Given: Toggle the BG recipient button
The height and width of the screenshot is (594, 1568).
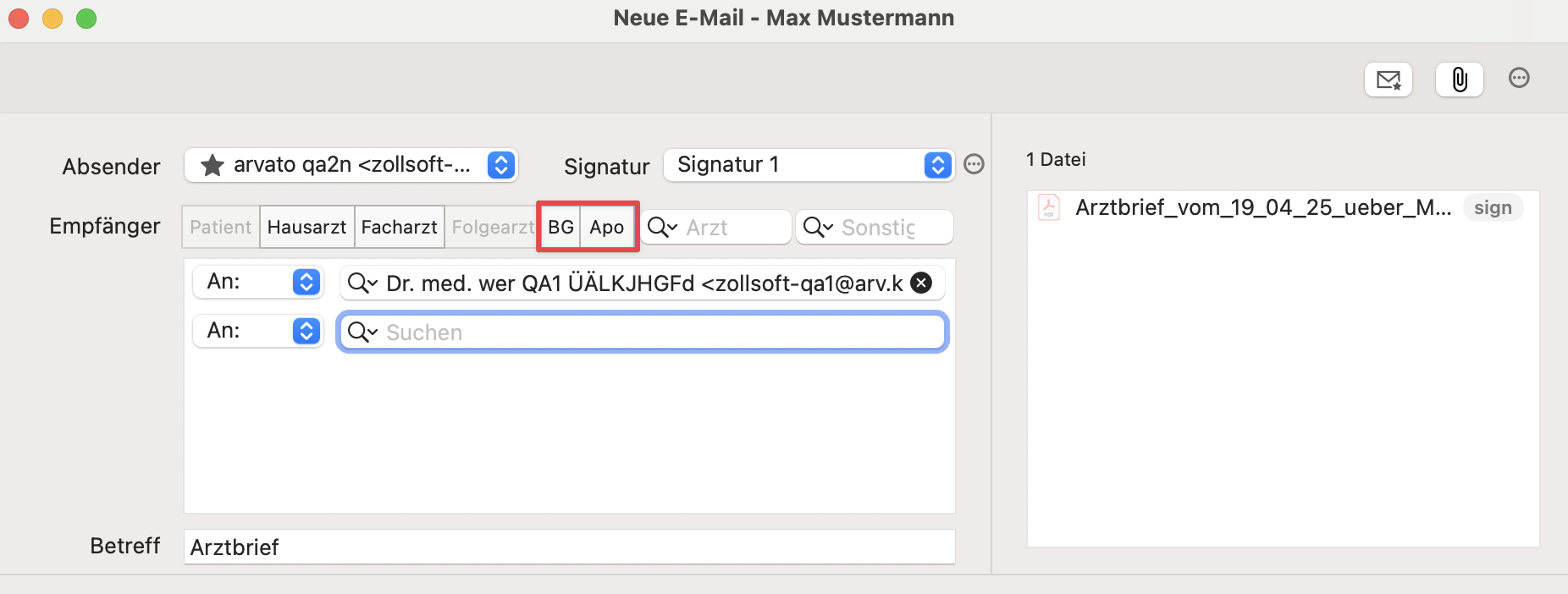Looking at the screenshot, I should pos(560,227).
